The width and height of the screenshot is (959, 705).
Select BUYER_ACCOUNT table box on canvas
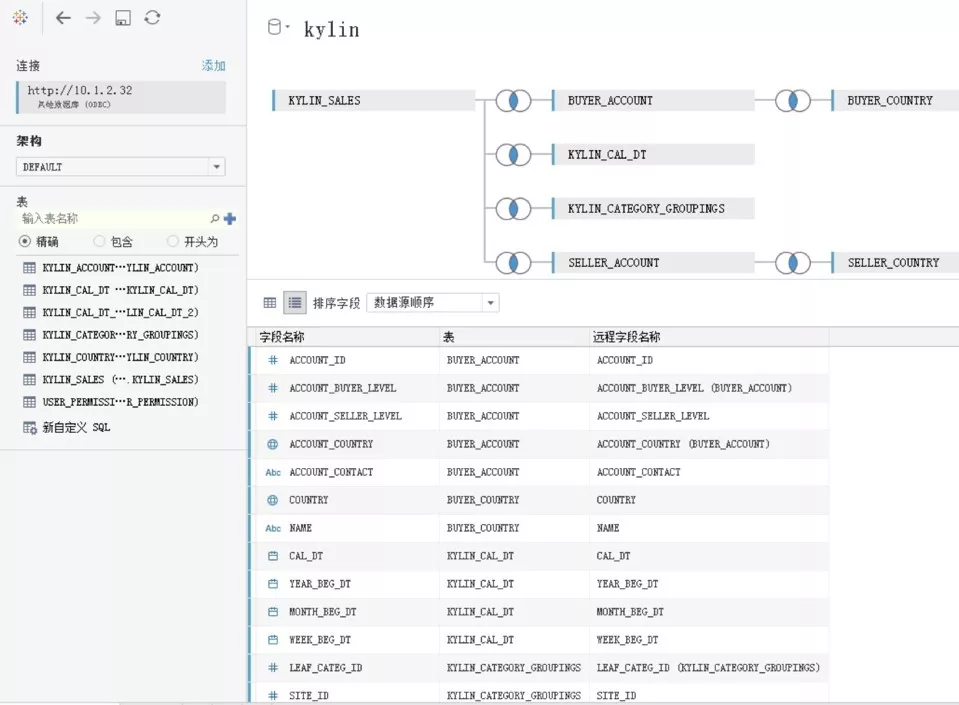tap(653, 100)
